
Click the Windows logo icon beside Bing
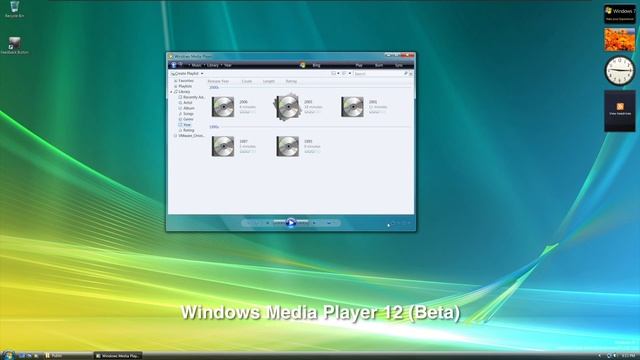(302, 65)
